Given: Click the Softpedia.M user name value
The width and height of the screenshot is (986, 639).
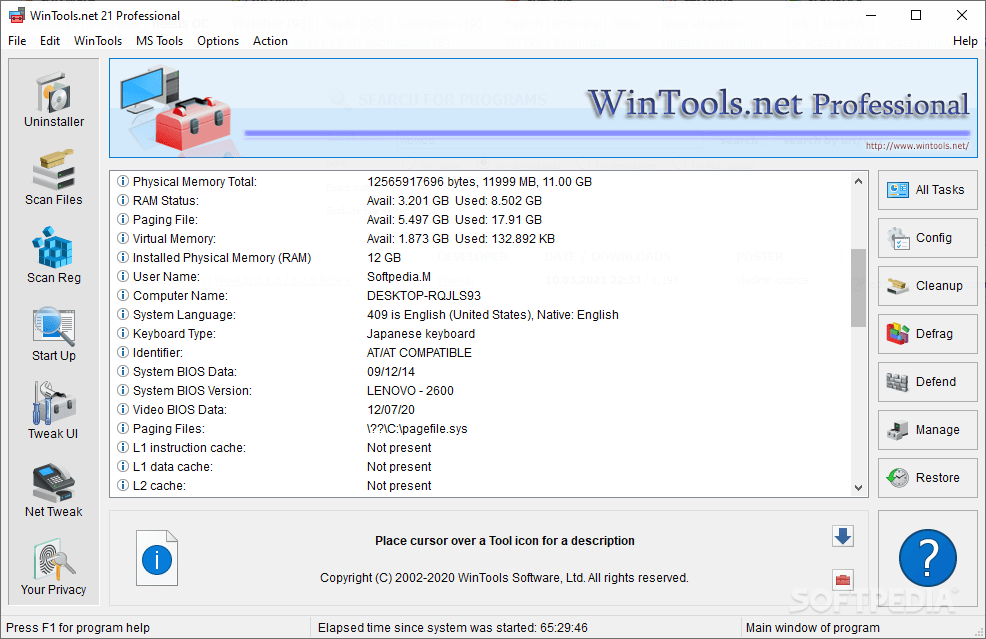Looking at the screenshot, I should coord(399,277).
